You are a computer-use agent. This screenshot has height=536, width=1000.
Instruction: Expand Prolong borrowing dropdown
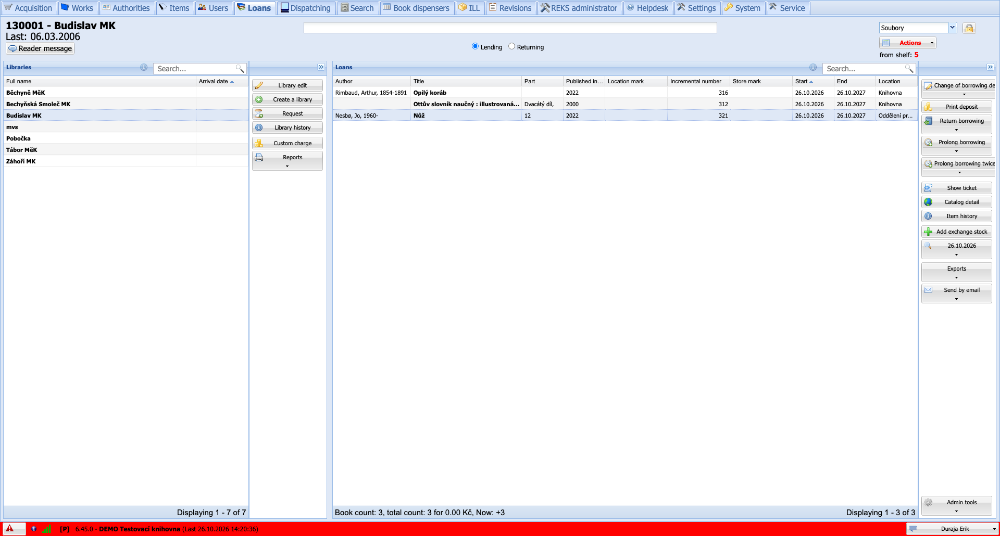point(956,145)
